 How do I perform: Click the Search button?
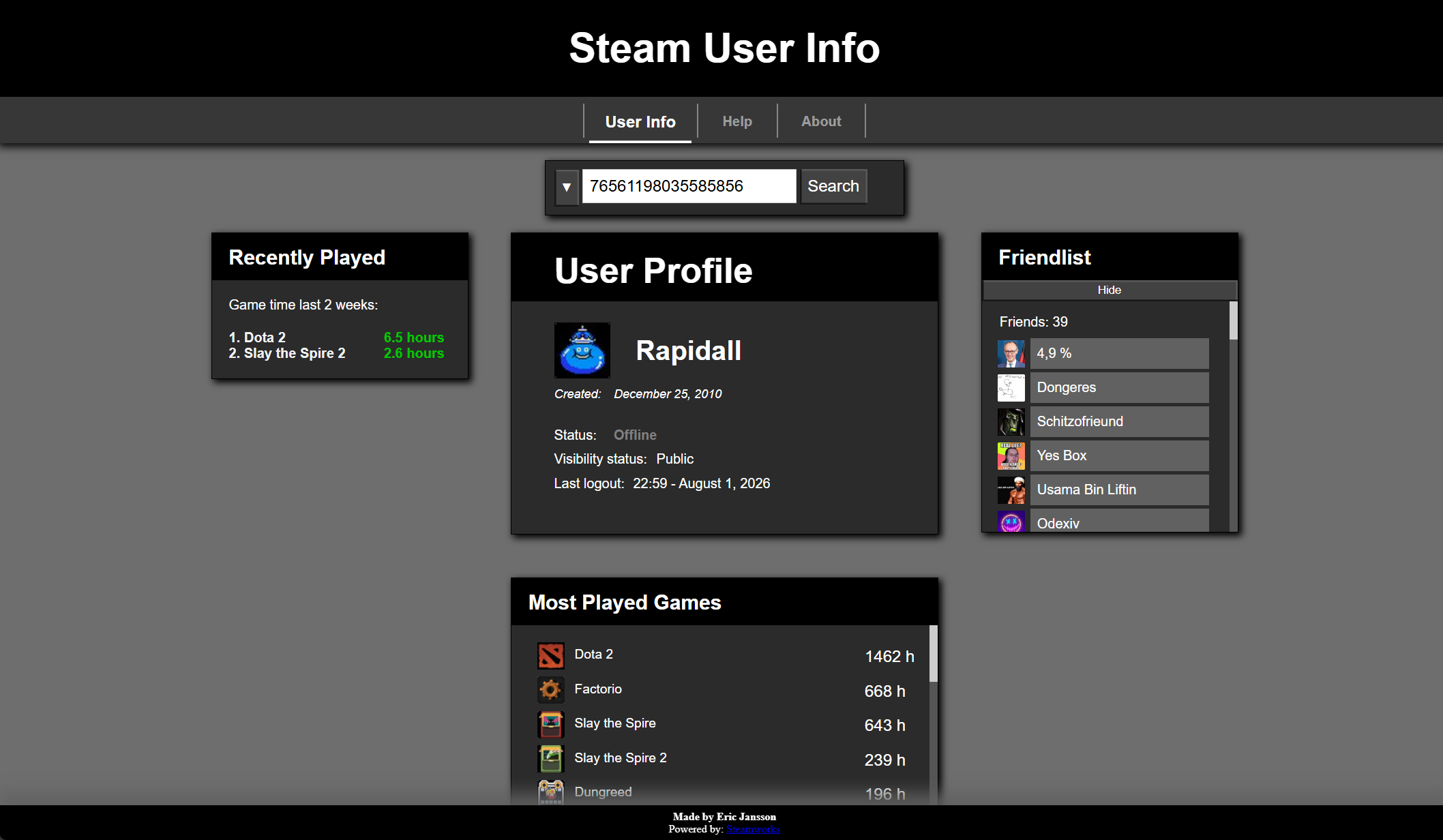click(833, 186)
